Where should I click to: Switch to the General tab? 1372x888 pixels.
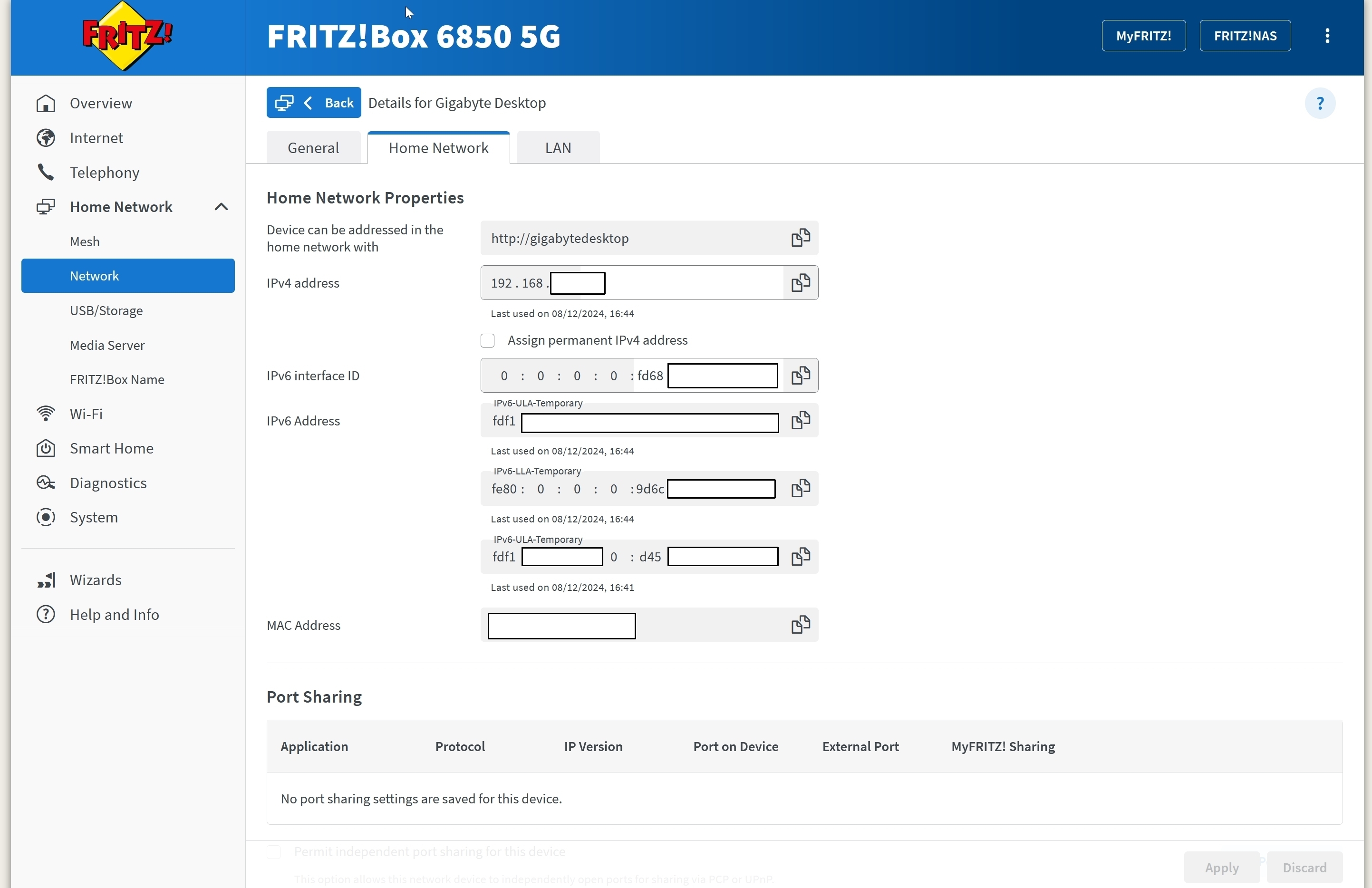pos(313,148)
